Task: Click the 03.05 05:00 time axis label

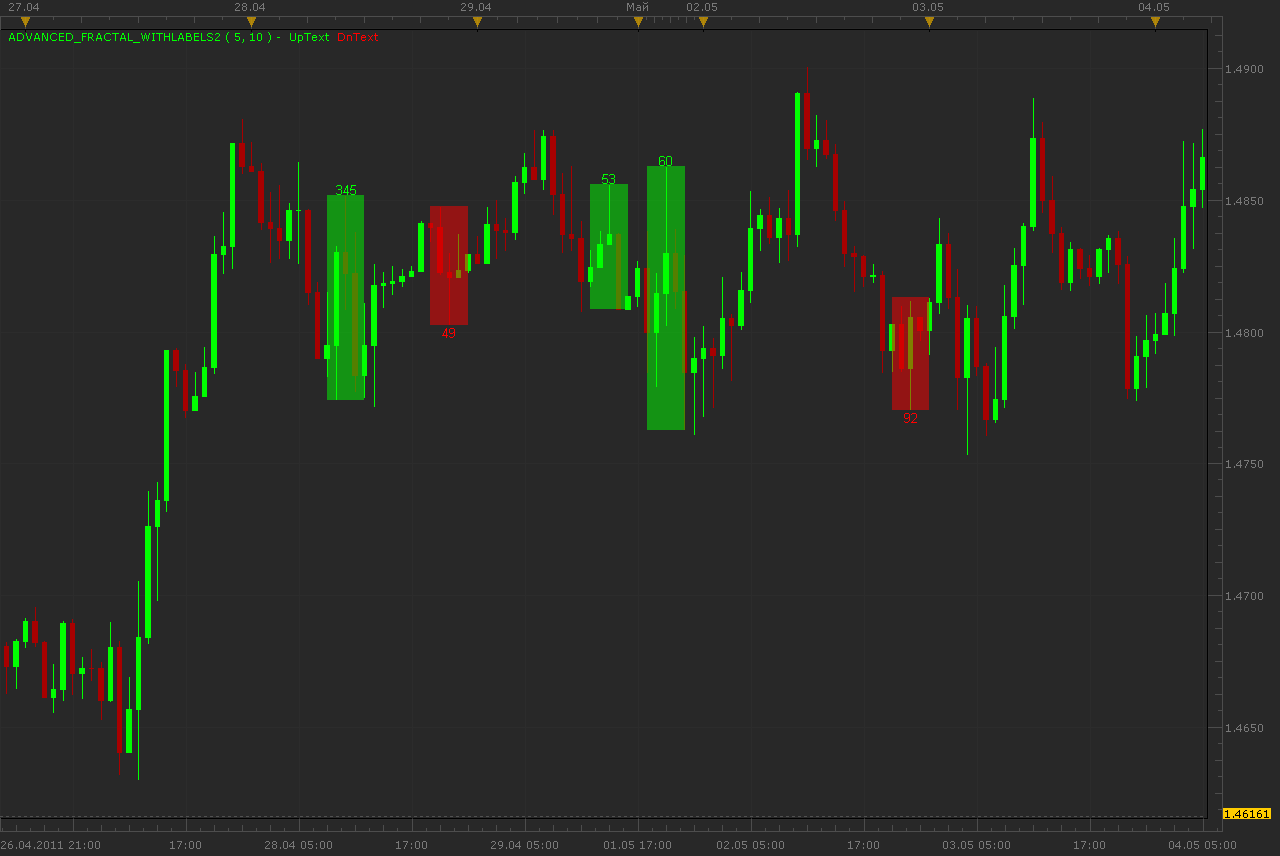Action: pyautogui.click(x=976, y=845)
